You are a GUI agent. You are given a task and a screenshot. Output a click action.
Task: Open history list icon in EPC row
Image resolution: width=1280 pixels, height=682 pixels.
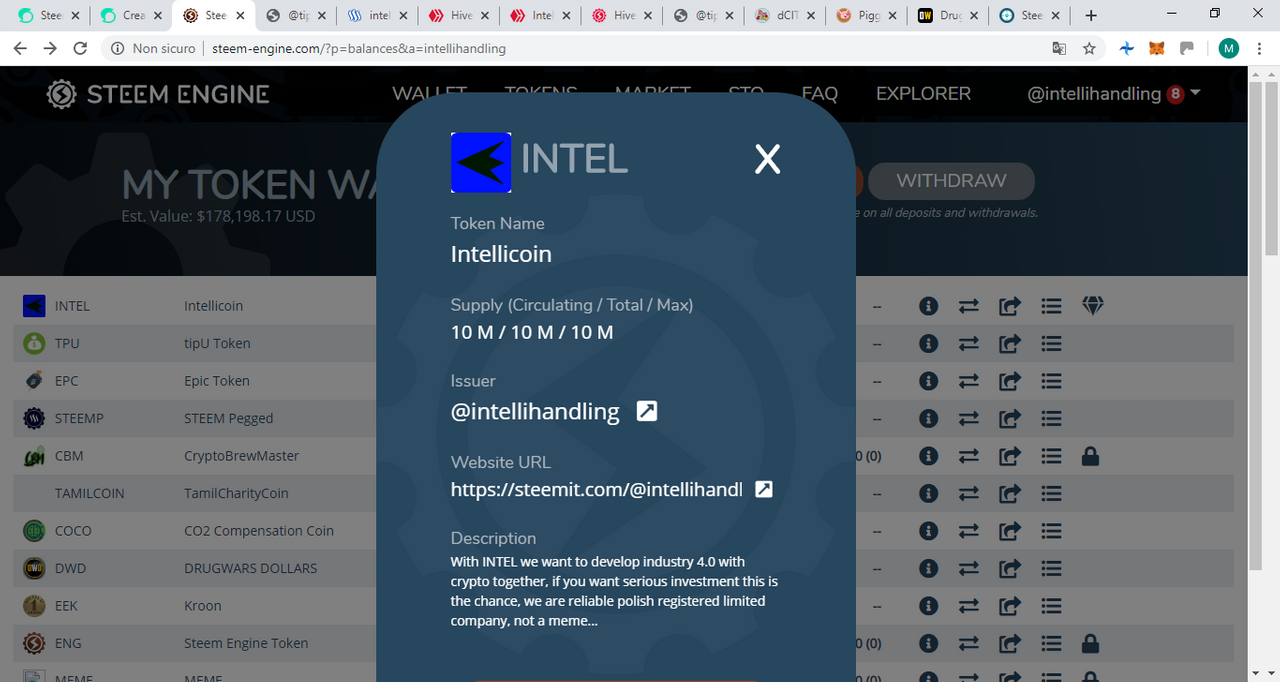coord(1050,381)
